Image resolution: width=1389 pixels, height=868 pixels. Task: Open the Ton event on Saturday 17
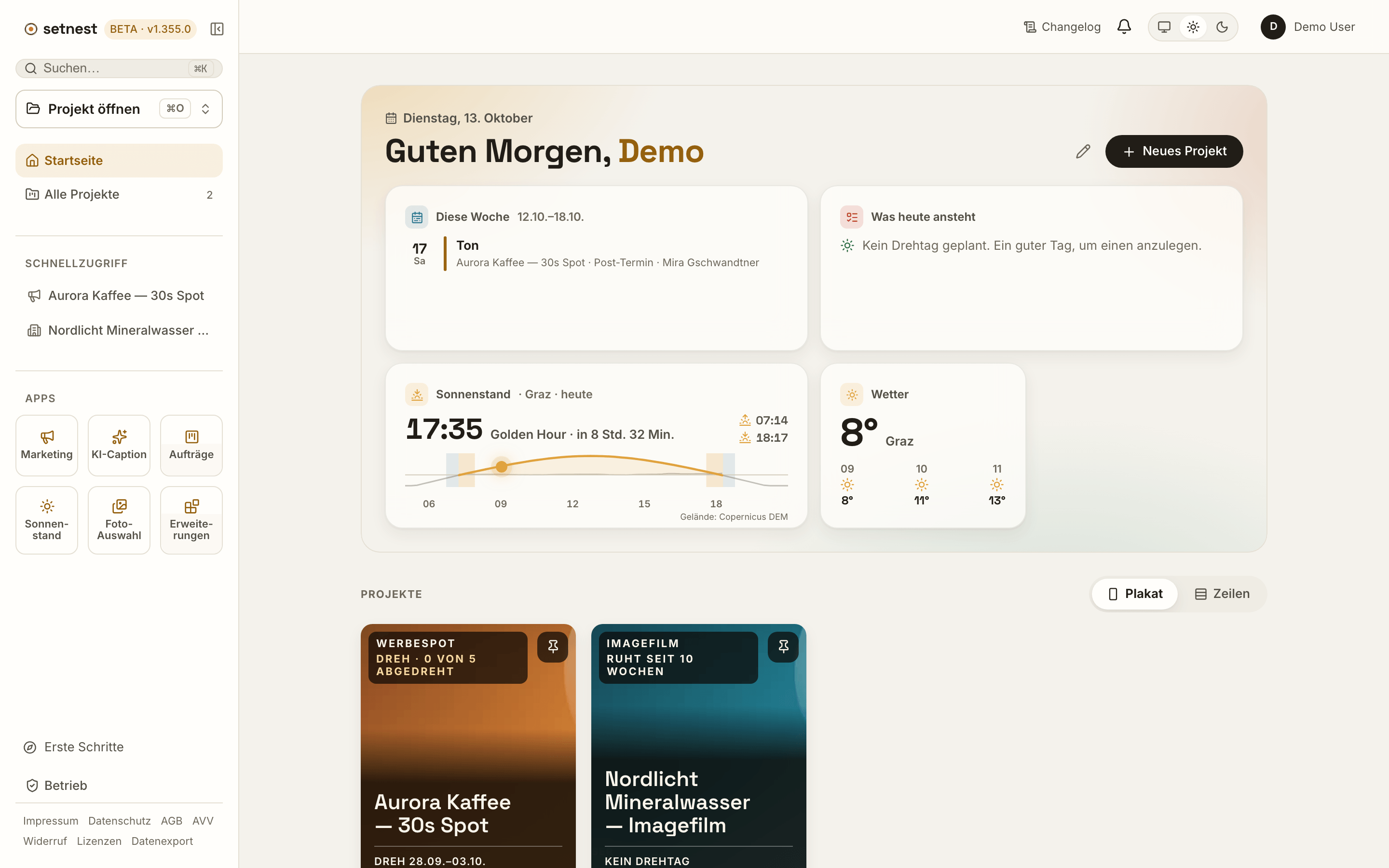(596, 253)
